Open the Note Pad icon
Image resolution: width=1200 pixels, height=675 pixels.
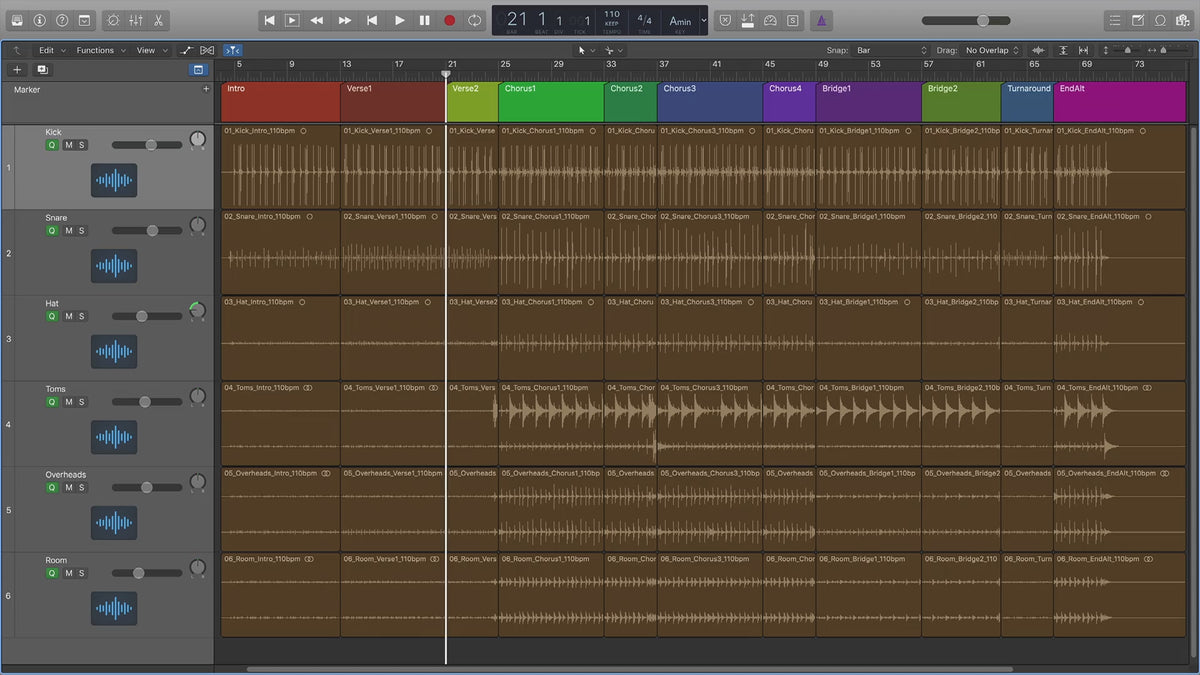pyautogui.click(x=1138, y=20)
